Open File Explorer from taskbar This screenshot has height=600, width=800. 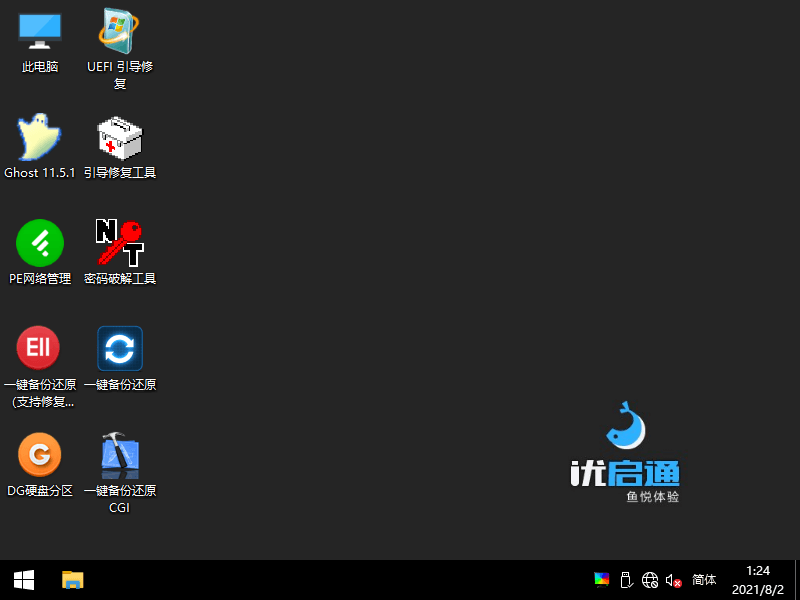pyautogui.click(x=72, y=580)
